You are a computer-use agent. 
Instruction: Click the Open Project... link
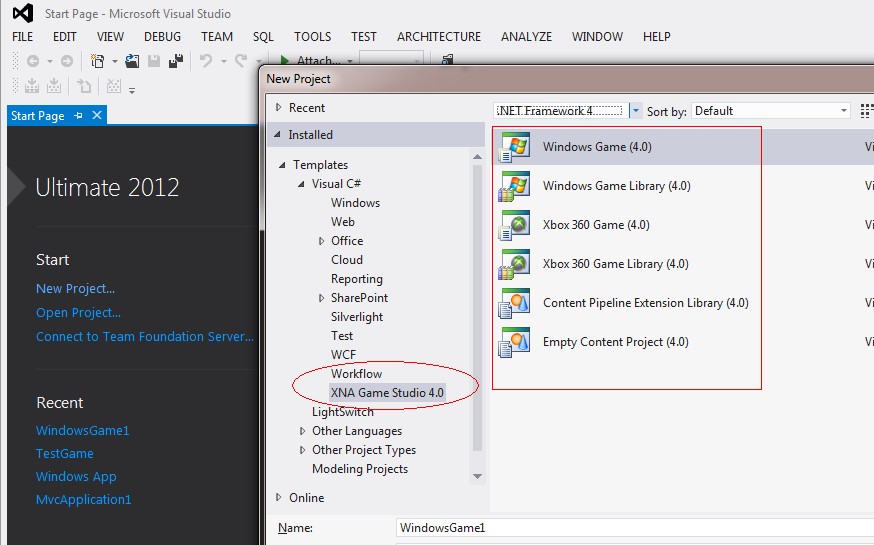click(78, 313)
